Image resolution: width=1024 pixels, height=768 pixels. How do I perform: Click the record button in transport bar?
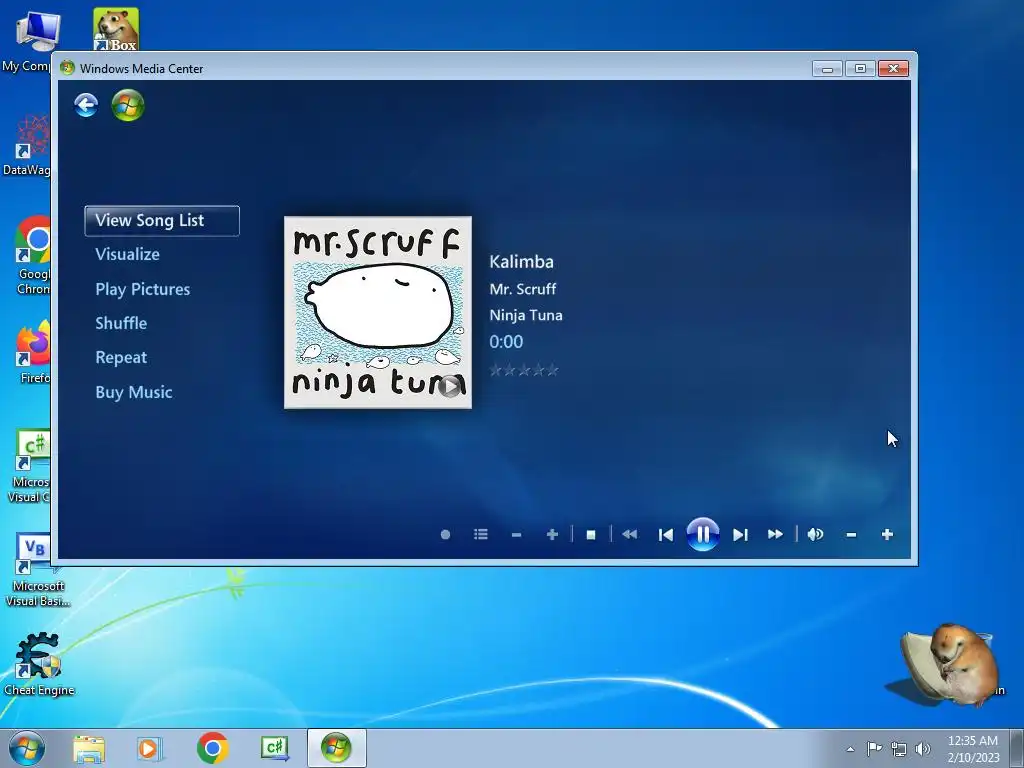445,534
